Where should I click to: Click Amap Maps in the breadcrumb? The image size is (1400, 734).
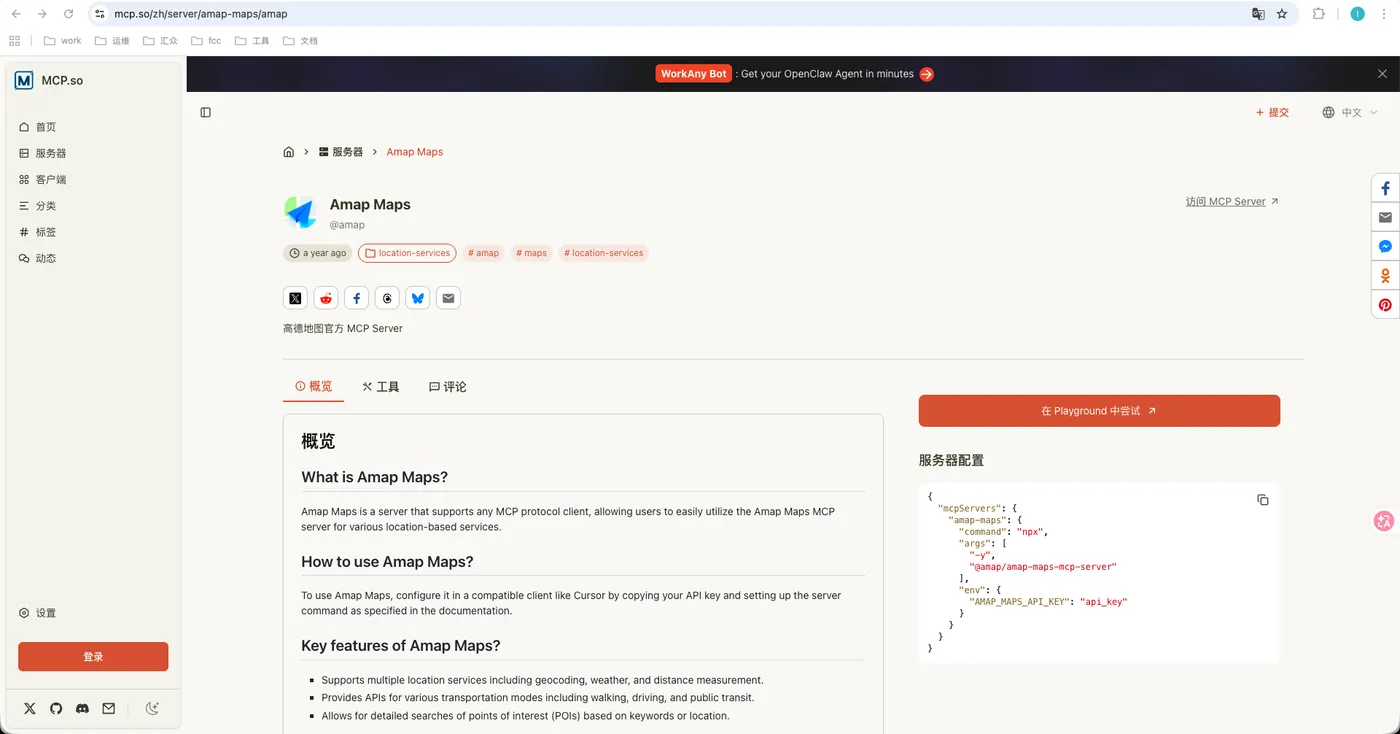[x=415, y=152]
